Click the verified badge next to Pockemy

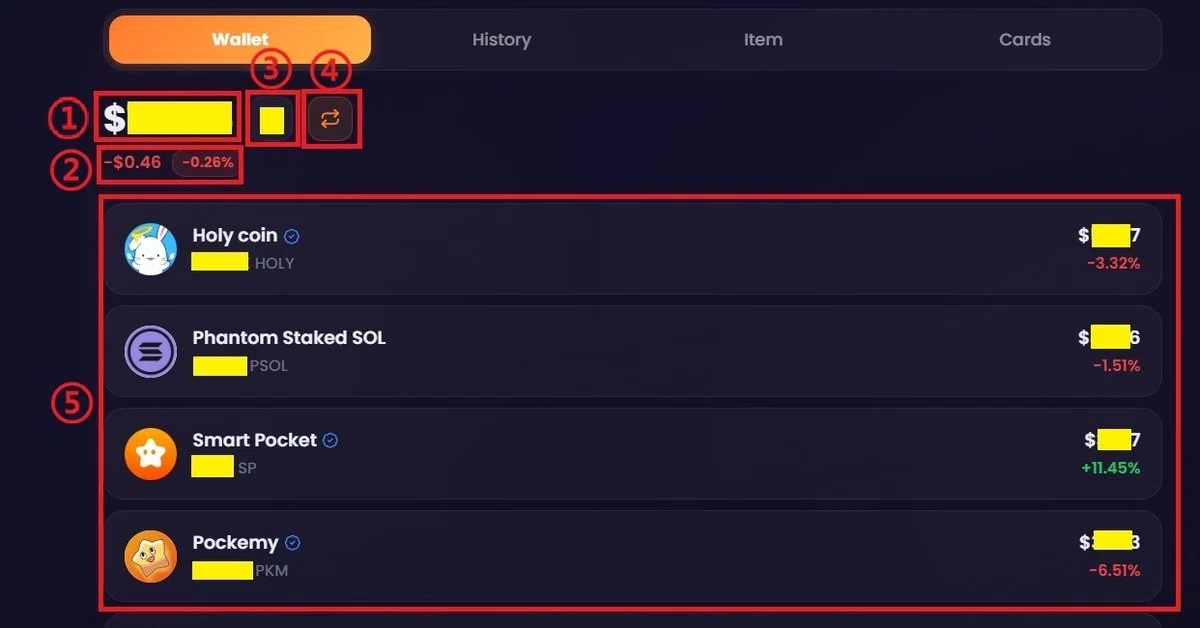click(293, 543)
